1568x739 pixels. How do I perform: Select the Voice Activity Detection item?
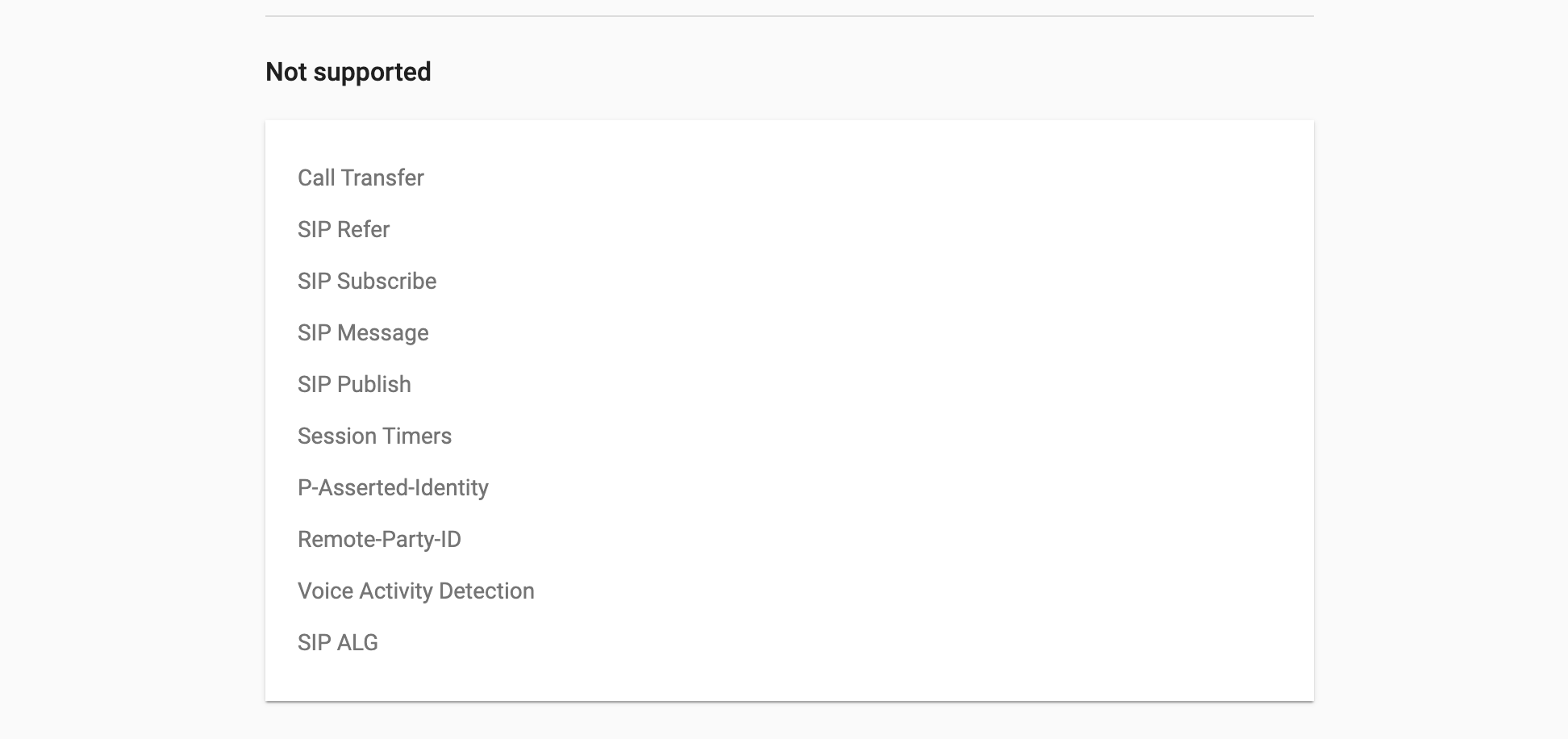coord(416,591)
